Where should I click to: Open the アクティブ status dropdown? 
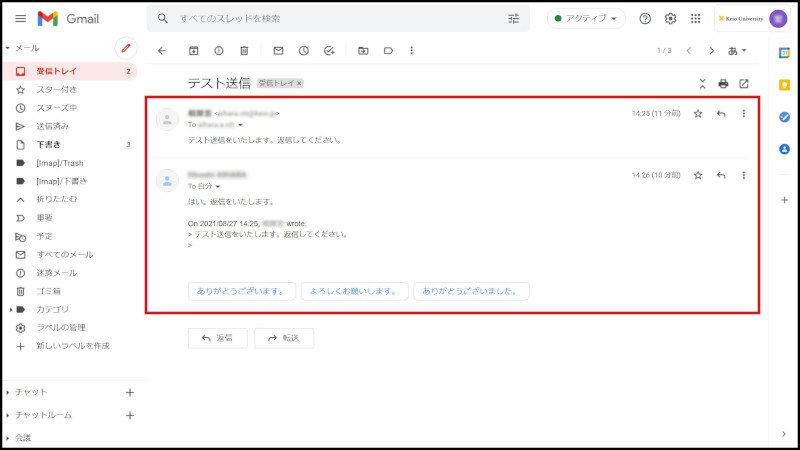tap(586, 19)
